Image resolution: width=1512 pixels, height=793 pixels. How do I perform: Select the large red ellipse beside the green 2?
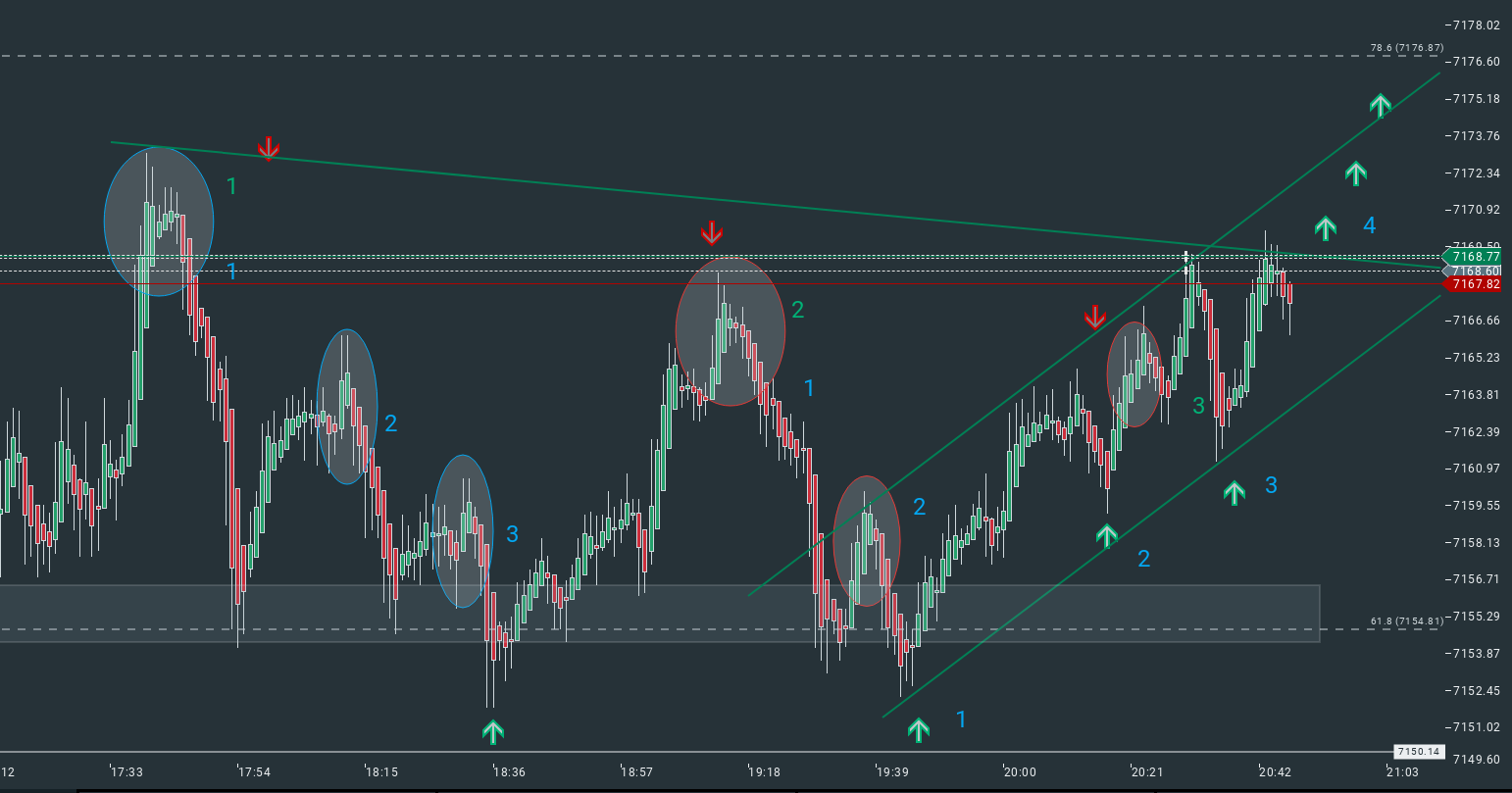point(731,331)
